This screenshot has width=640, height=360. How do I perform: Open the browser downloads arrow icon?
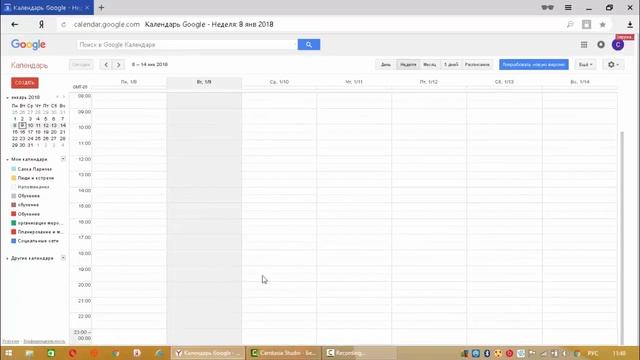(630, 24)
